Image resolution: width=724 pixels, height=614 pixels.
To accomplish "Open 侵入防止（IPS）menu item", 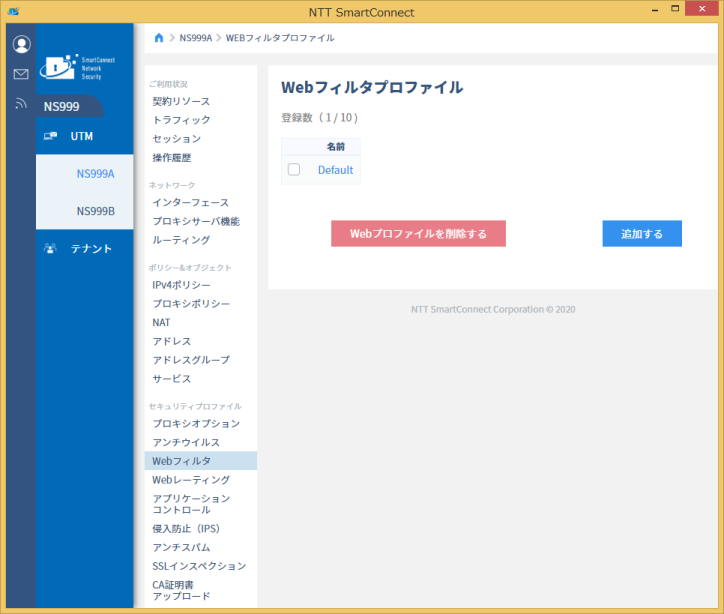I will (x=186, y=529).
